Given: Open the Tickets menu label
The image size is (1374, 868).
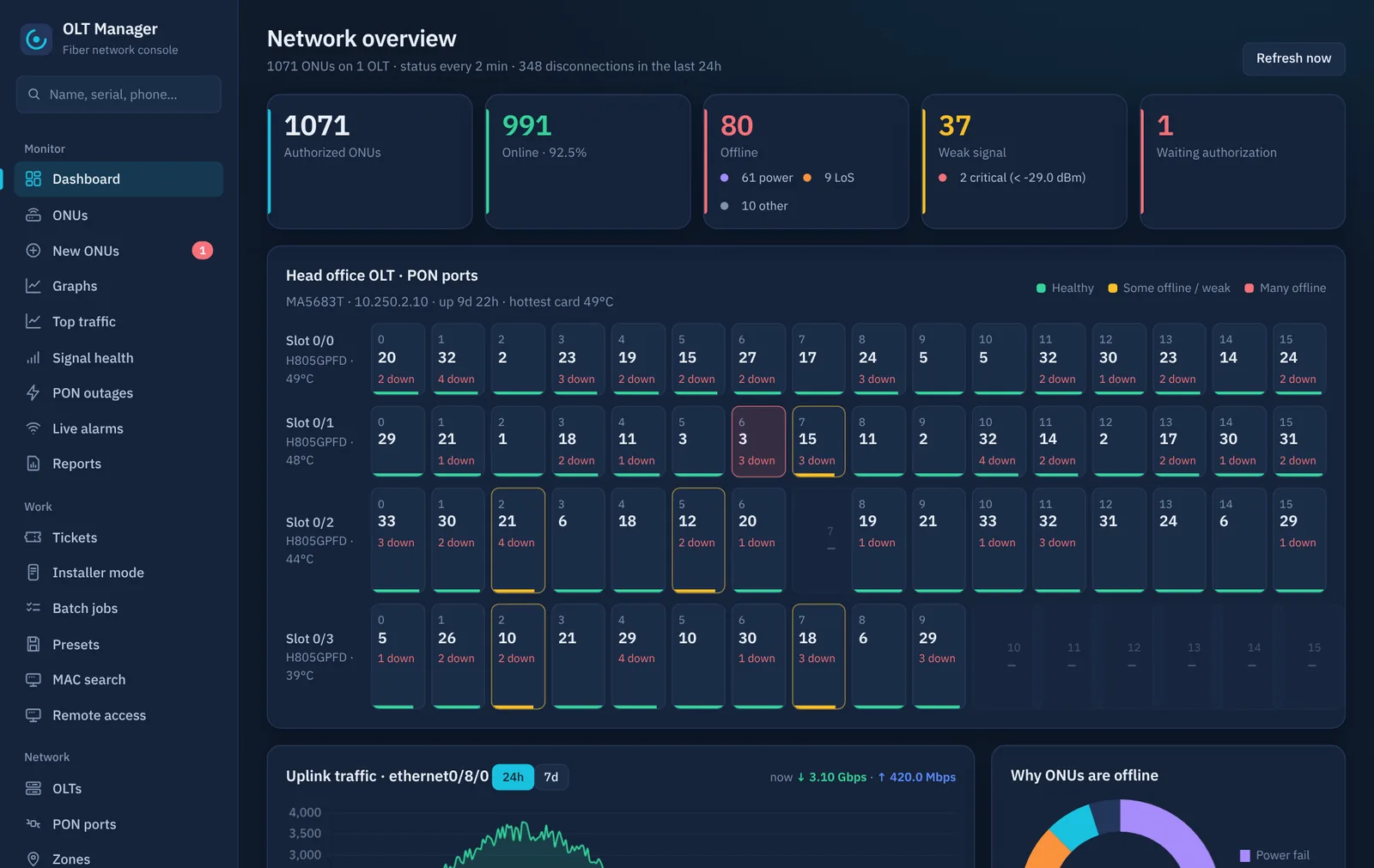Looking at the screenshot, I should (x=75, y=537).
